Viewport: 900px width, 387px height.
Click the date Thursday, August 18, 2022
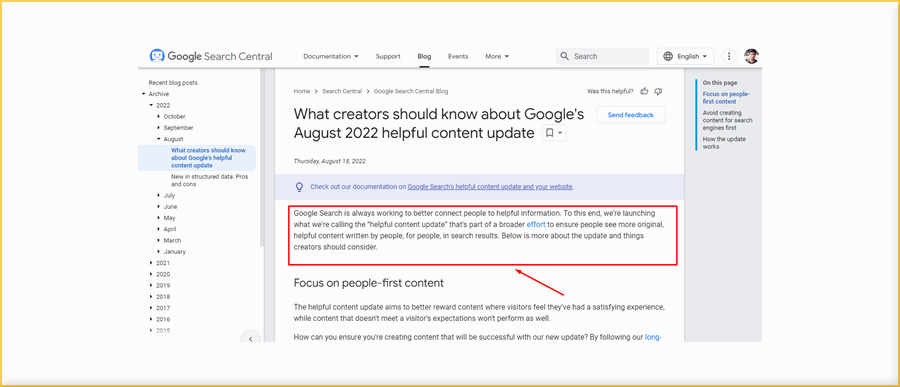coord(329,161)
